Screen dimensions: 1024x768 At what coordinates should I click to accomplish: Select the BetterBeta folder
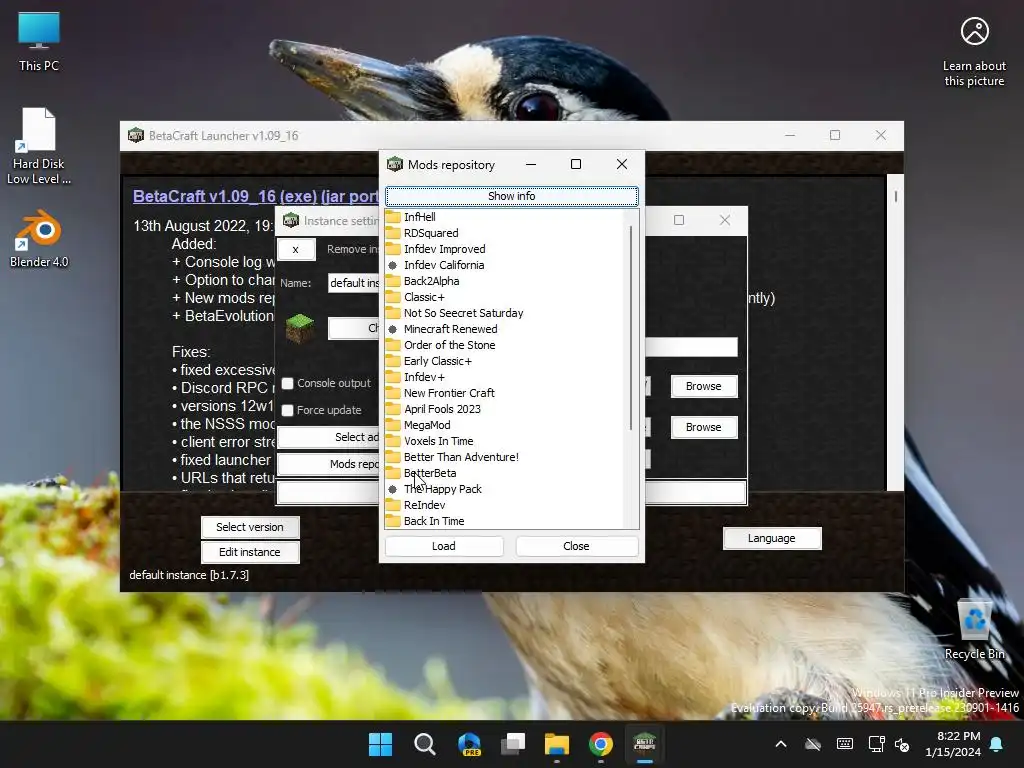click(x=430, y=473)
